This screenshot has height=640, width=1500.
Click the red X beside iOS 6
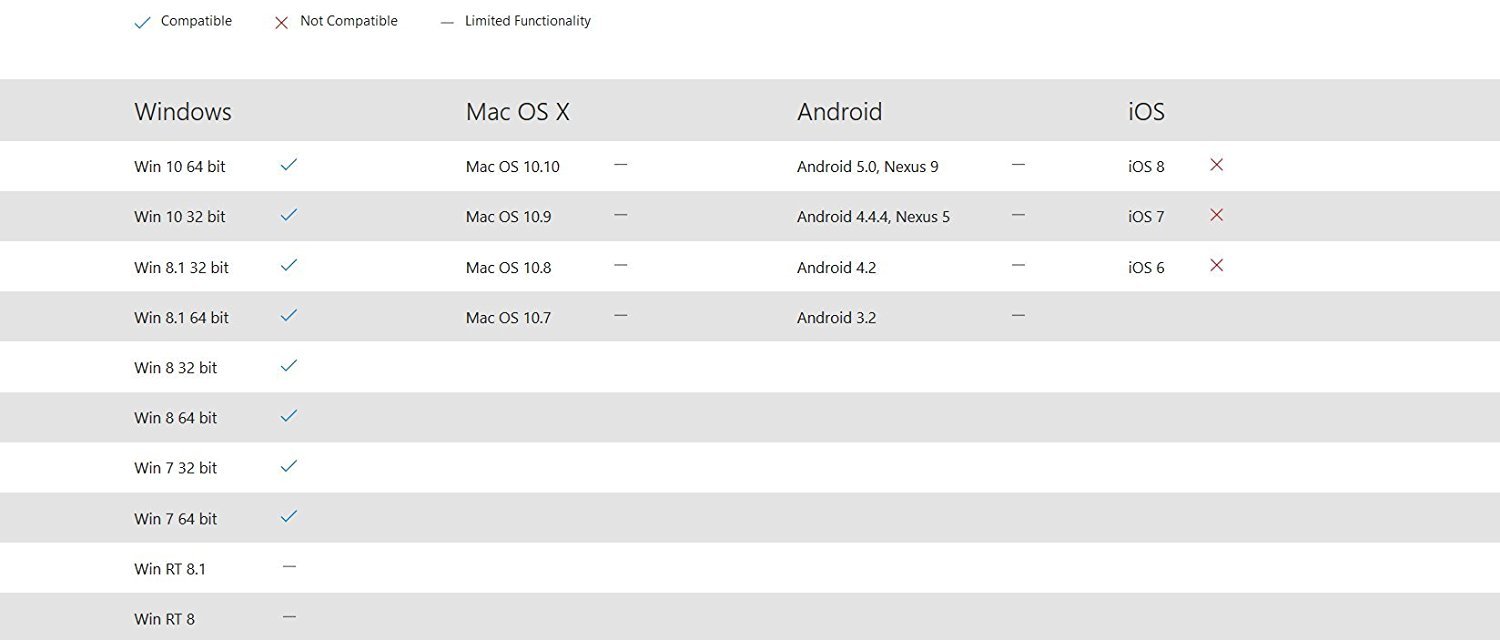(x=1216, y=265)
